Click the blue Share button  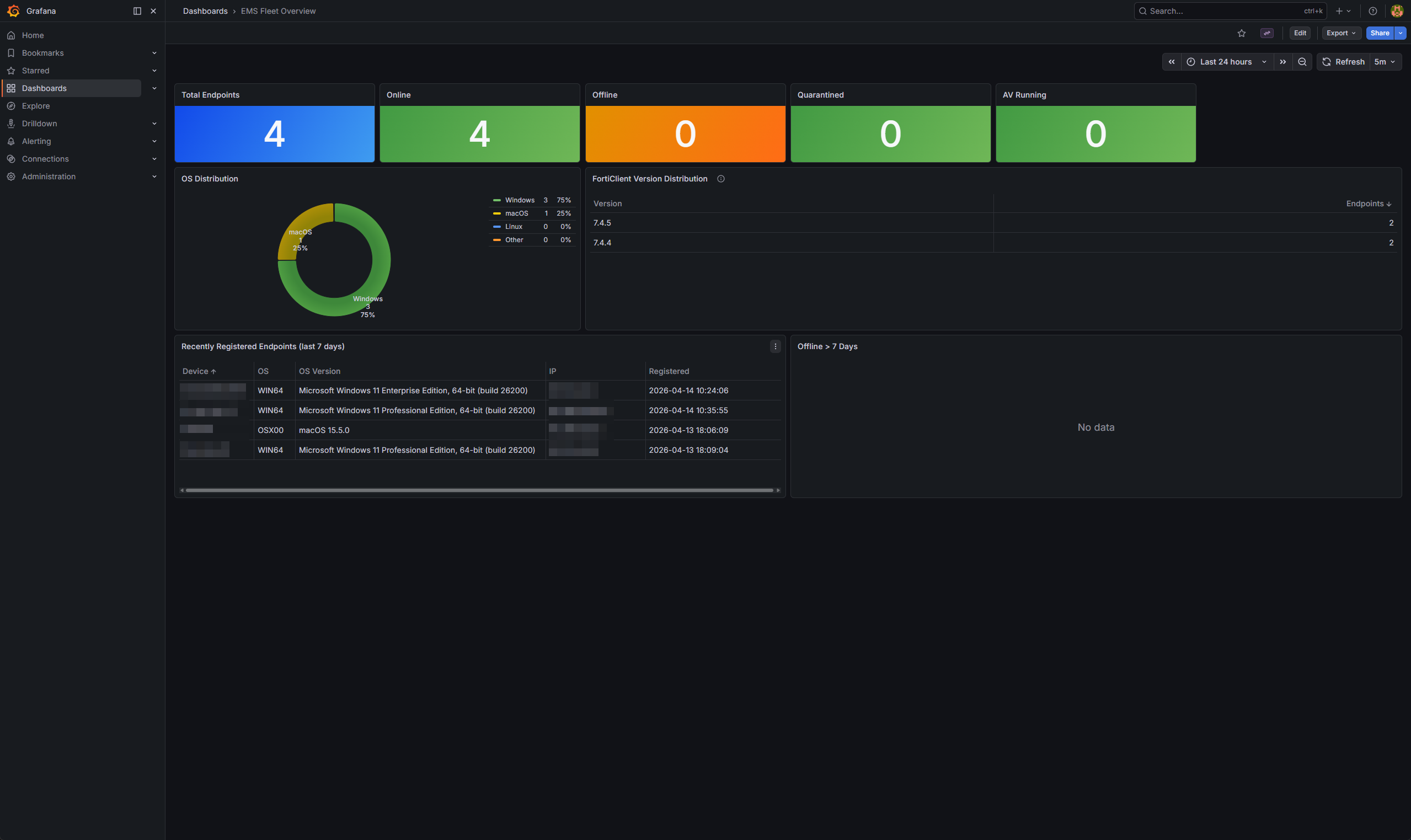[1380, 34]
